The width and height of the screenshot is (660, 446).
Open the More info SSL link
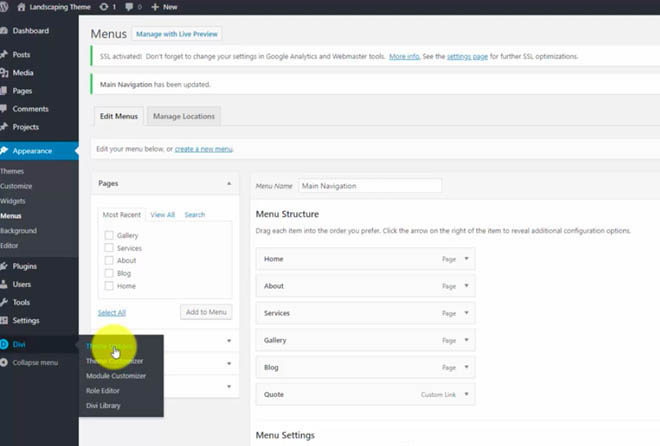404,56
